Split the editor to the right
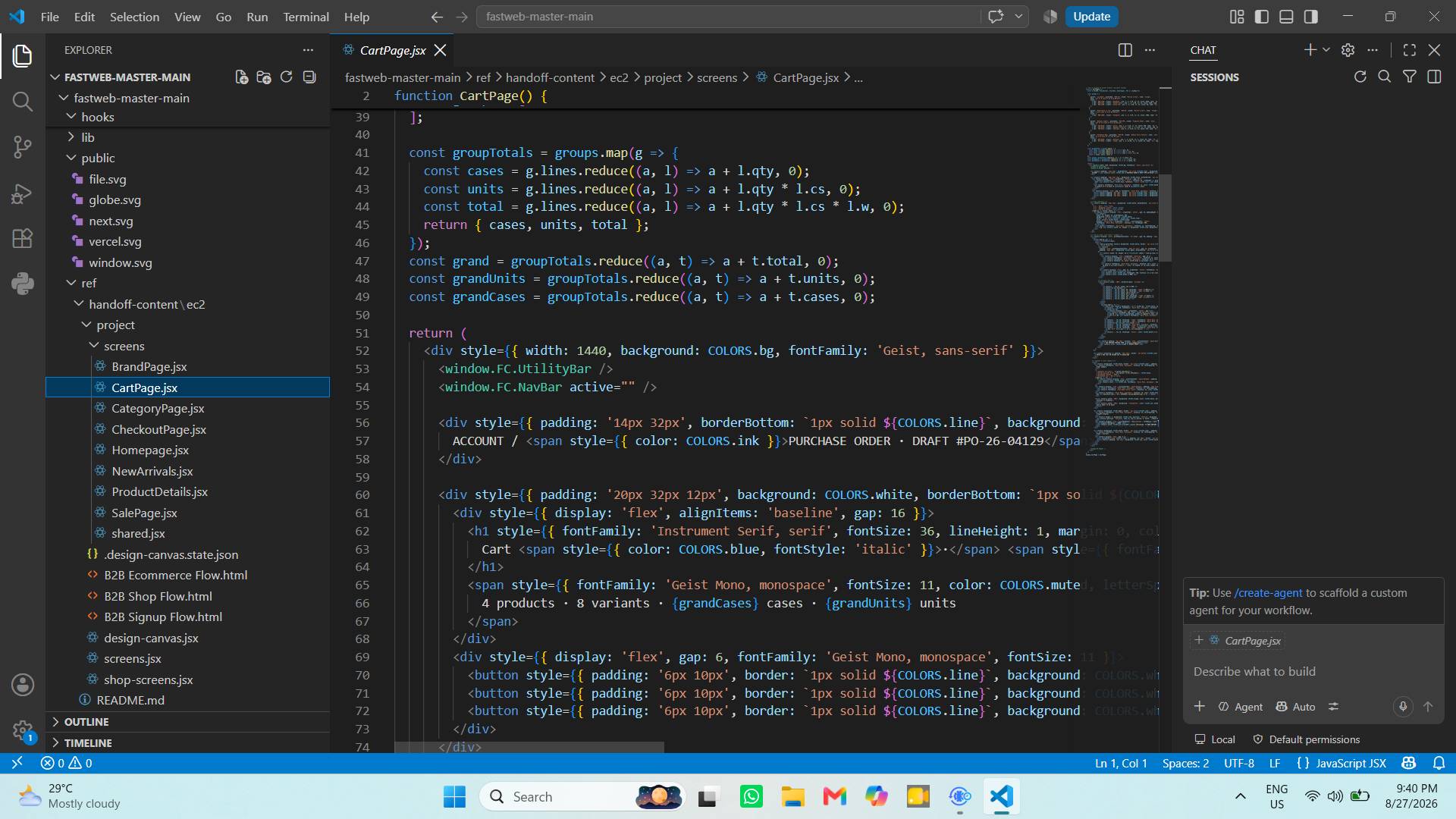The height and width of the screenshot is (819, 1456). 1125,50
